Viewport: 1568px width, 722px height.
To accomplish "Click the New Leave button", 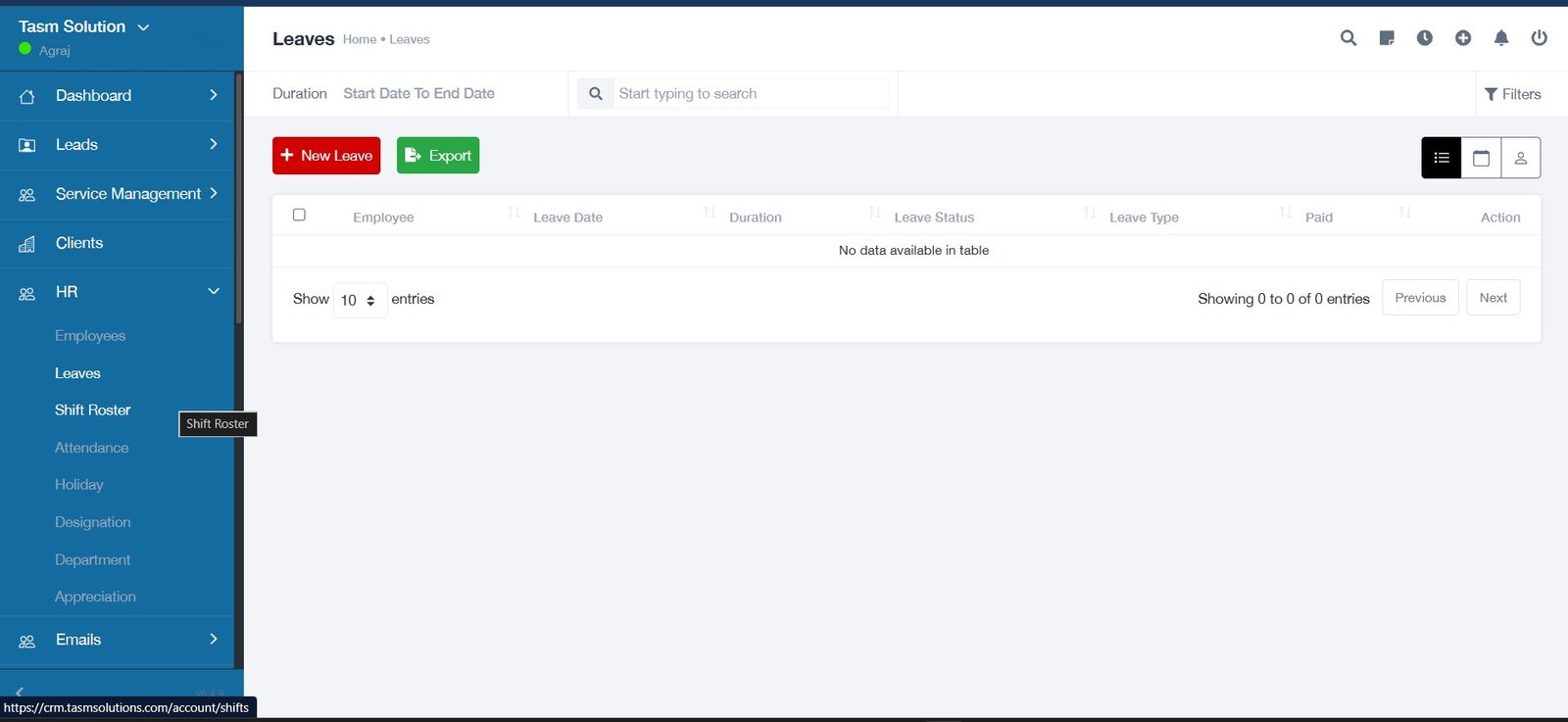I will pyautogui.click(x=326, y=156).
